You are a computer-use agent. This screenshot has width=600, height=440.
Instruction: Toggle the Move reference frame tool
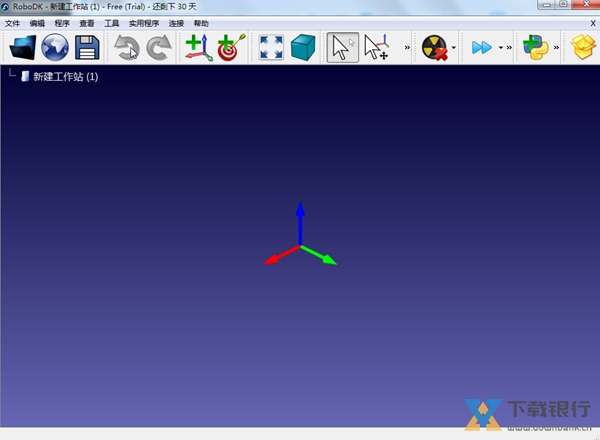(377, 47)
